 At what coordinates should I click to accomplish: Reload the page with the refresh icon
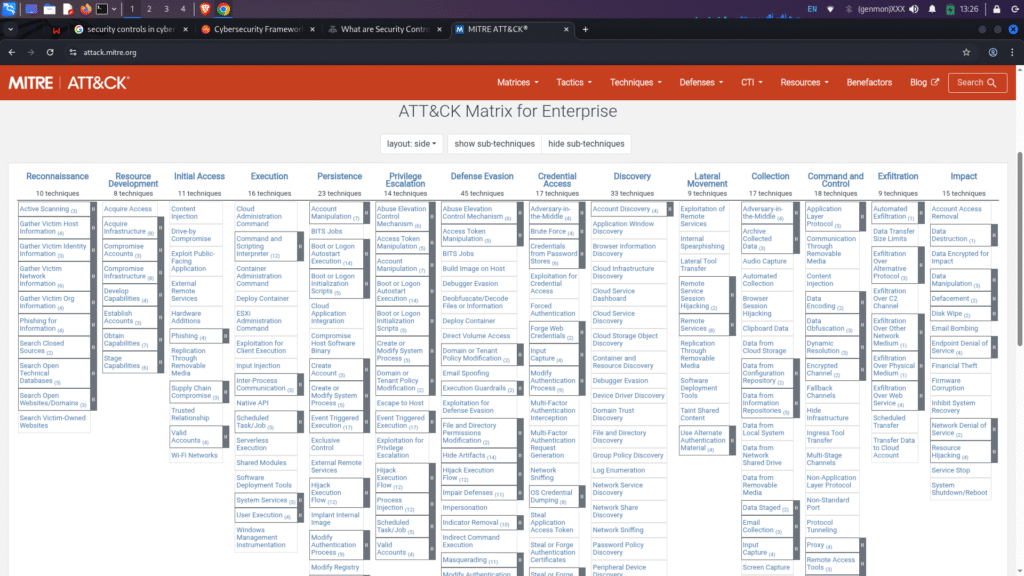tap(55, 52)
